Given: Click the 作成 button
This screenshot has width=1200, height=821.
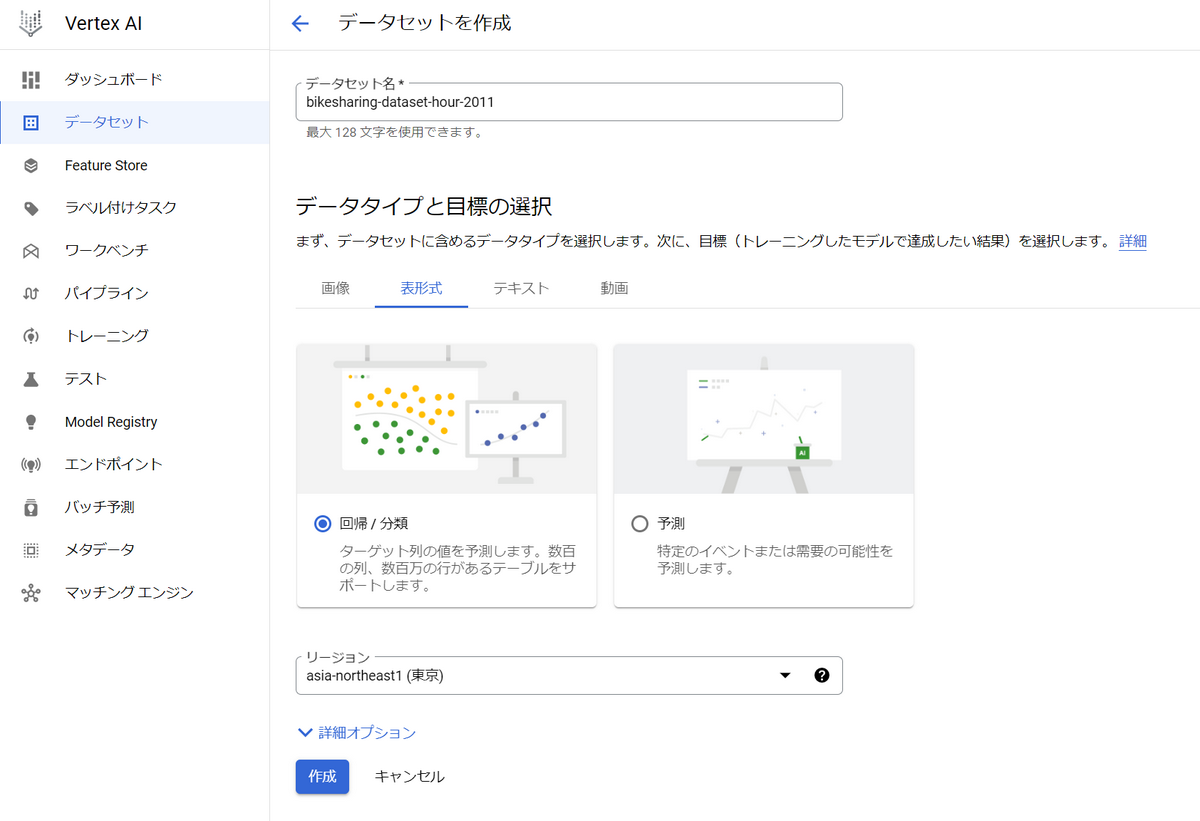Looking at the screenshot, I should click(322, 777).
